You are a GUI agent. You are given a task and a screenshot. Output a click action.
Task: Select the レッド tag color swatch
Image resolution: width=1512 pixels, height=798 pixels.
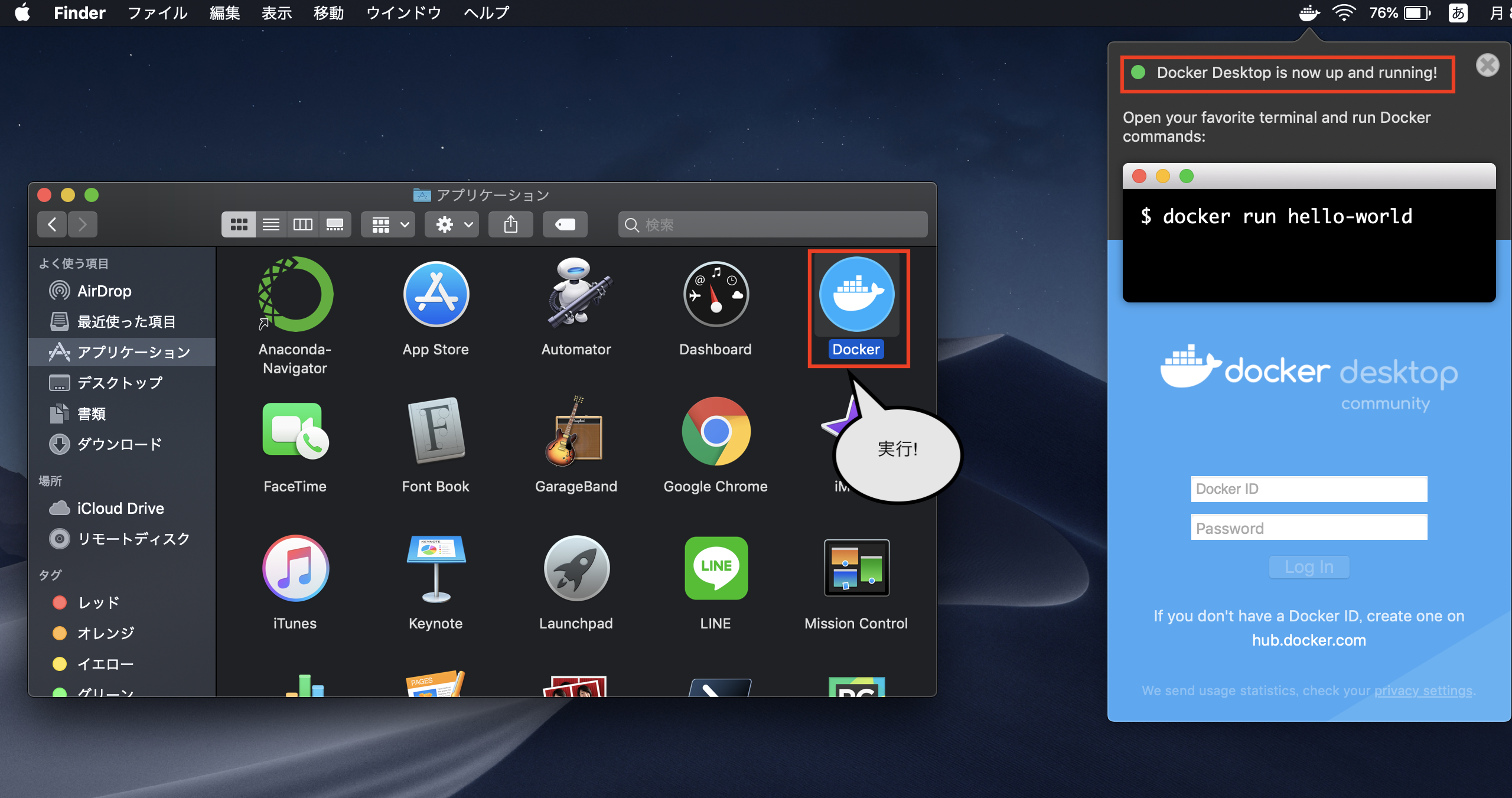[60, 602]
